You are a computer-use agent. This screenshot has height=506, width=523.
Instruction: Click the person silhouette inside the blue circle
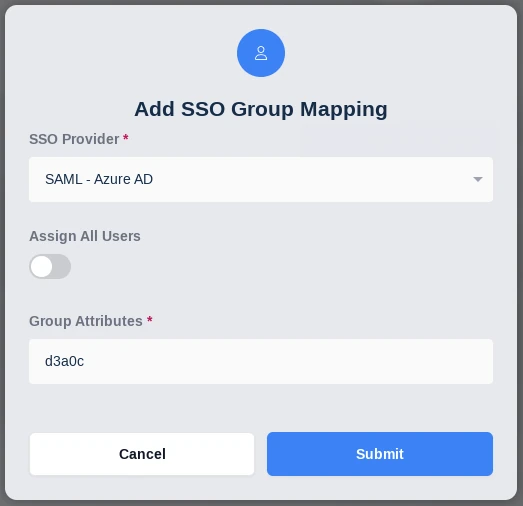point(261,53)
